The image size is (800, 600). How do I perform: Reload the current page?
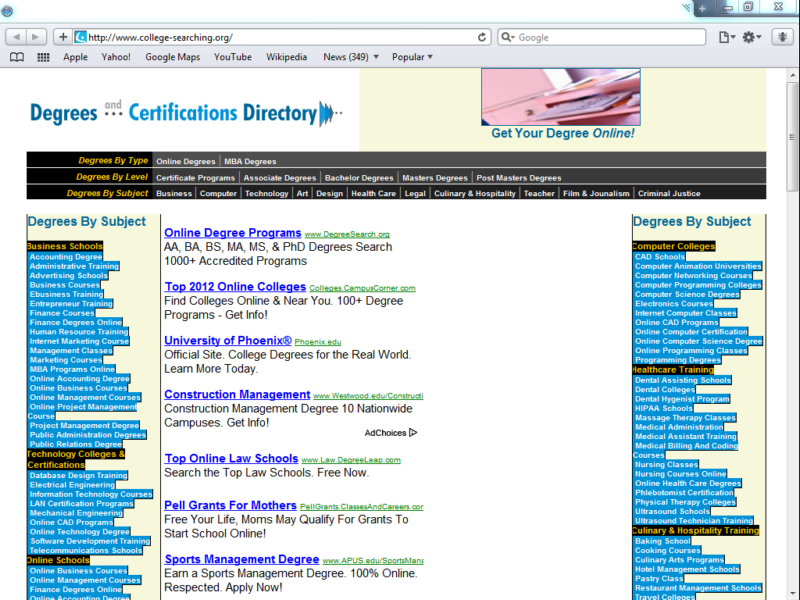(482, 37)
